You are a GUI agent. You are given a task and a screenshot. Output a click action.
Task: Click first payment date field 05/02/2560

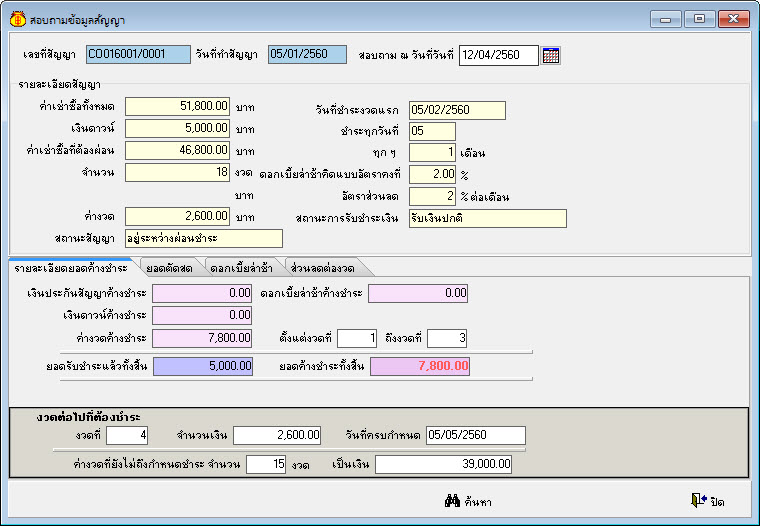[457, 111]
